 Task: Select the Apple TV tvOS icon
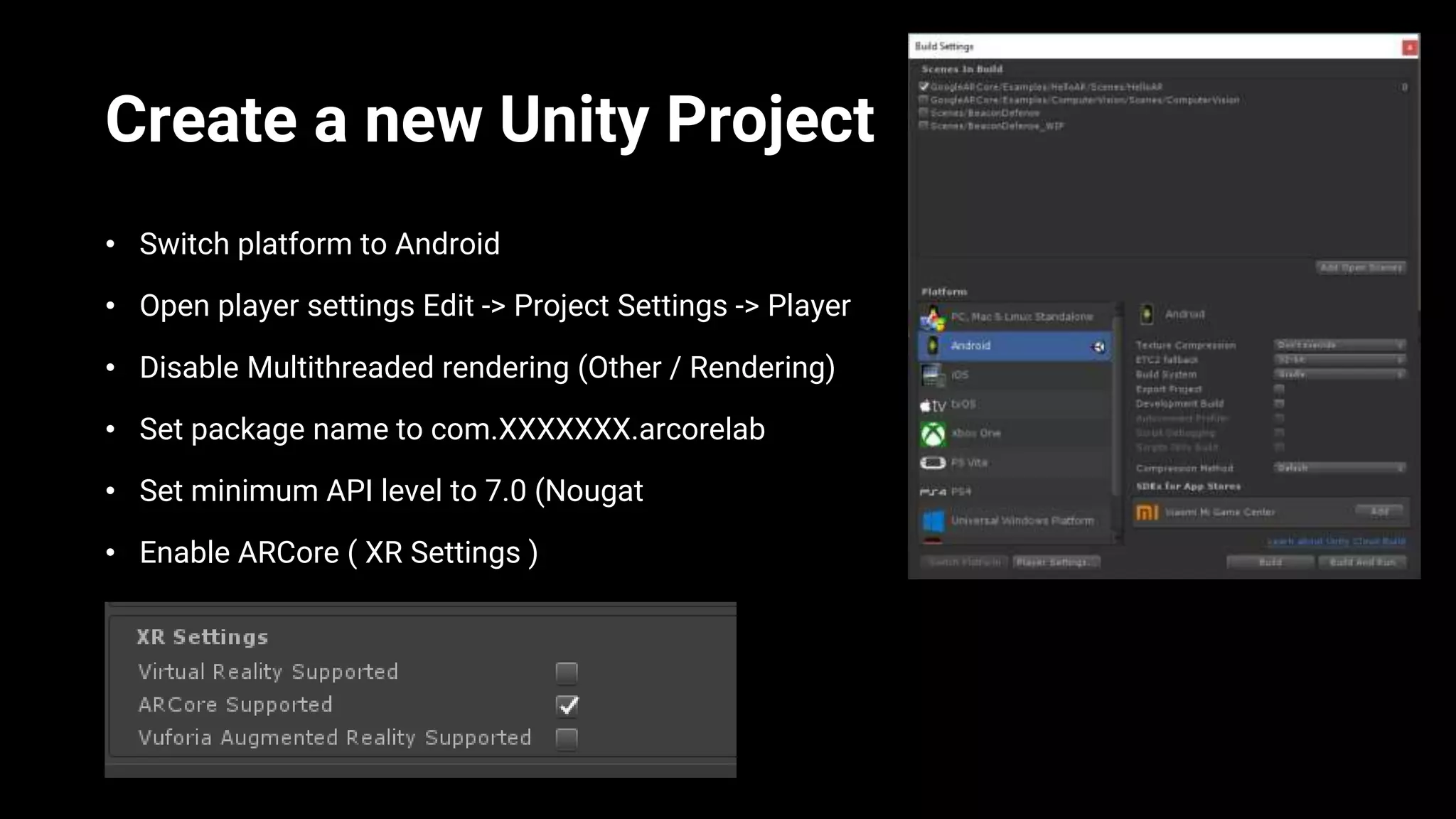[x=933, y=405]
